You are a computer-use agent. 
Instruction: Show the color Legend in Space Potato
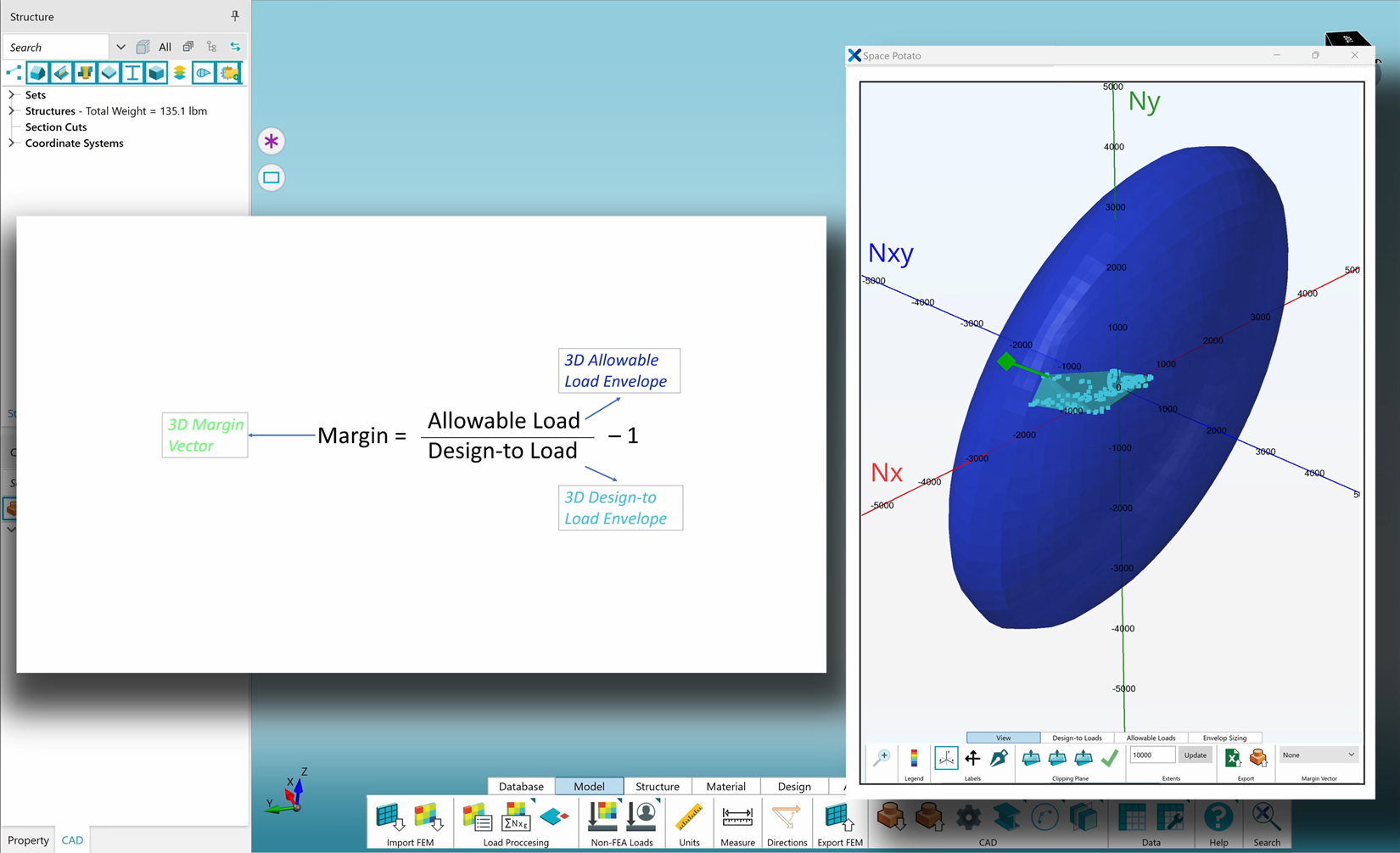coord(914,757)
